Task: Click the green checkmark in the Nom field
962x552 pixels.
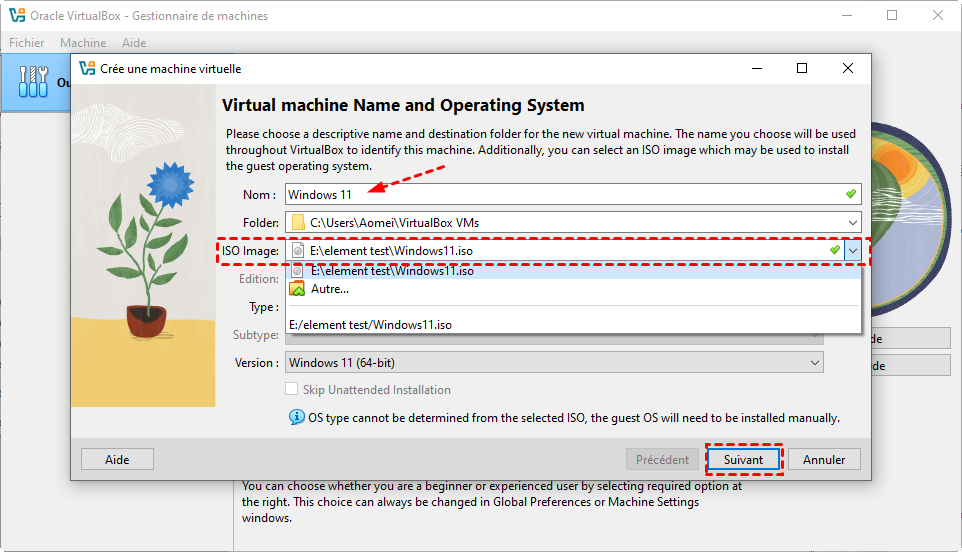Action: point(850,194)
